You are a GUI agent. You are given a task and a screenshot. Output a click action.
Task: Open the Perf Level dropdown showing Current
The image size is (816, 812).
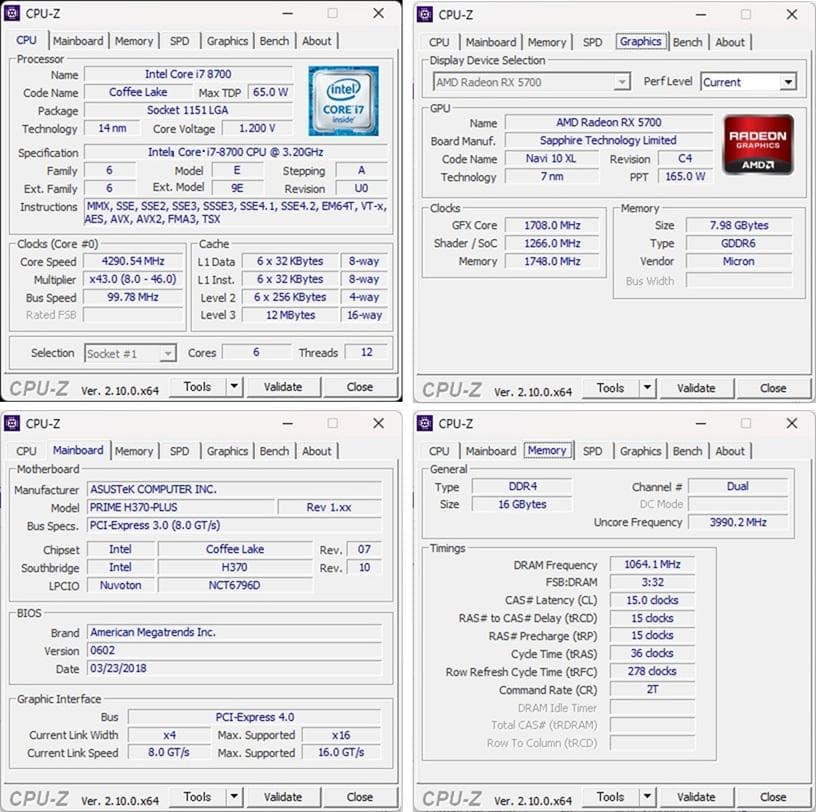click(787, 82)
